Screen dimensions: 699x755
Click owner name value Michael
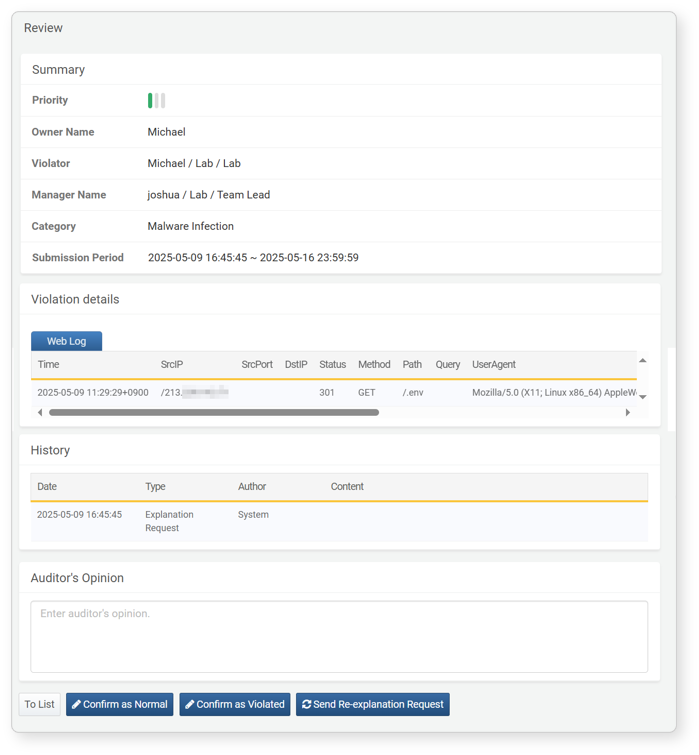pos(166,132)
